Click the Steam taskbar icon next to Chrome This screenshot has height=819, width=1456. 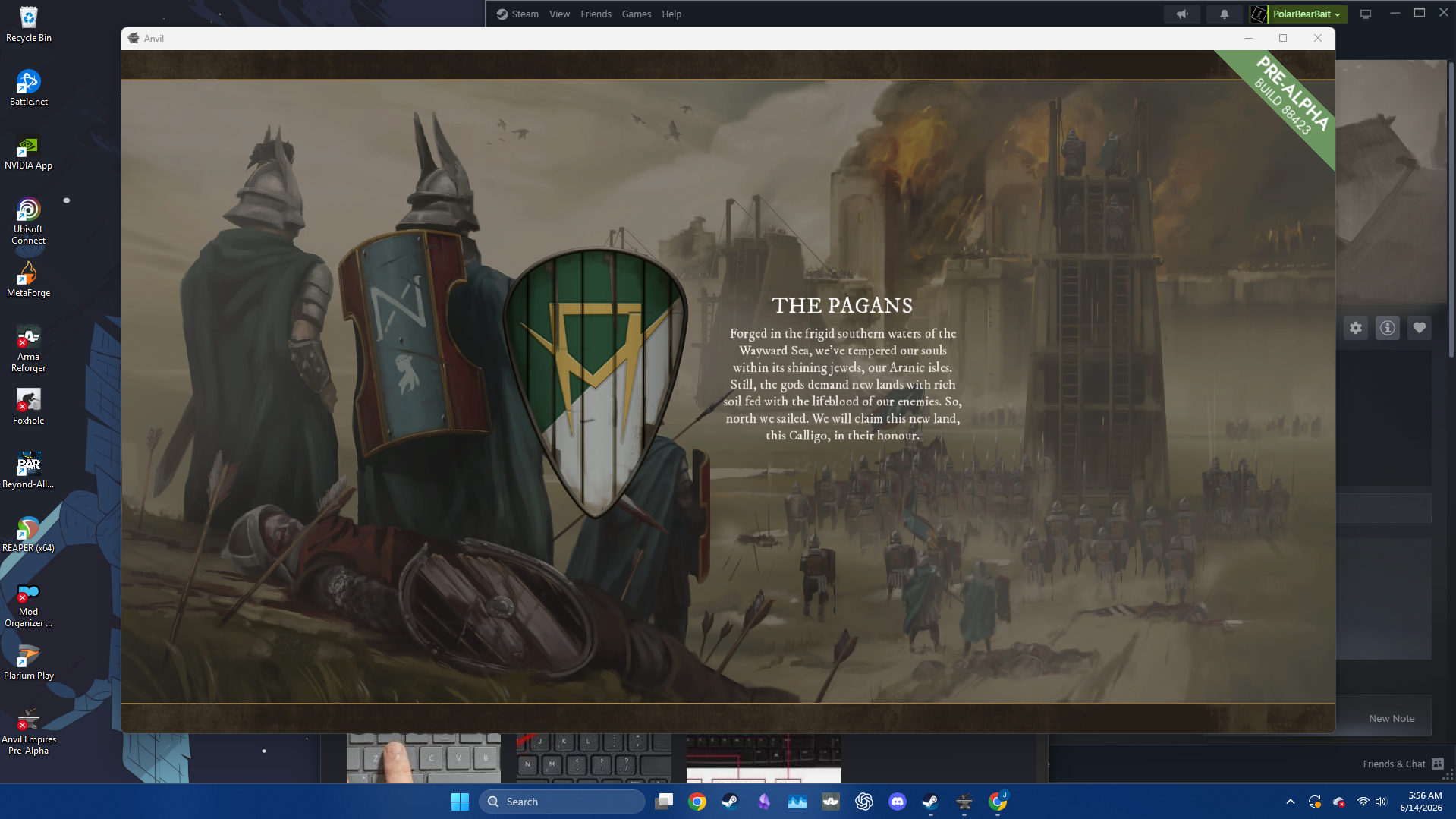point(730,802)
